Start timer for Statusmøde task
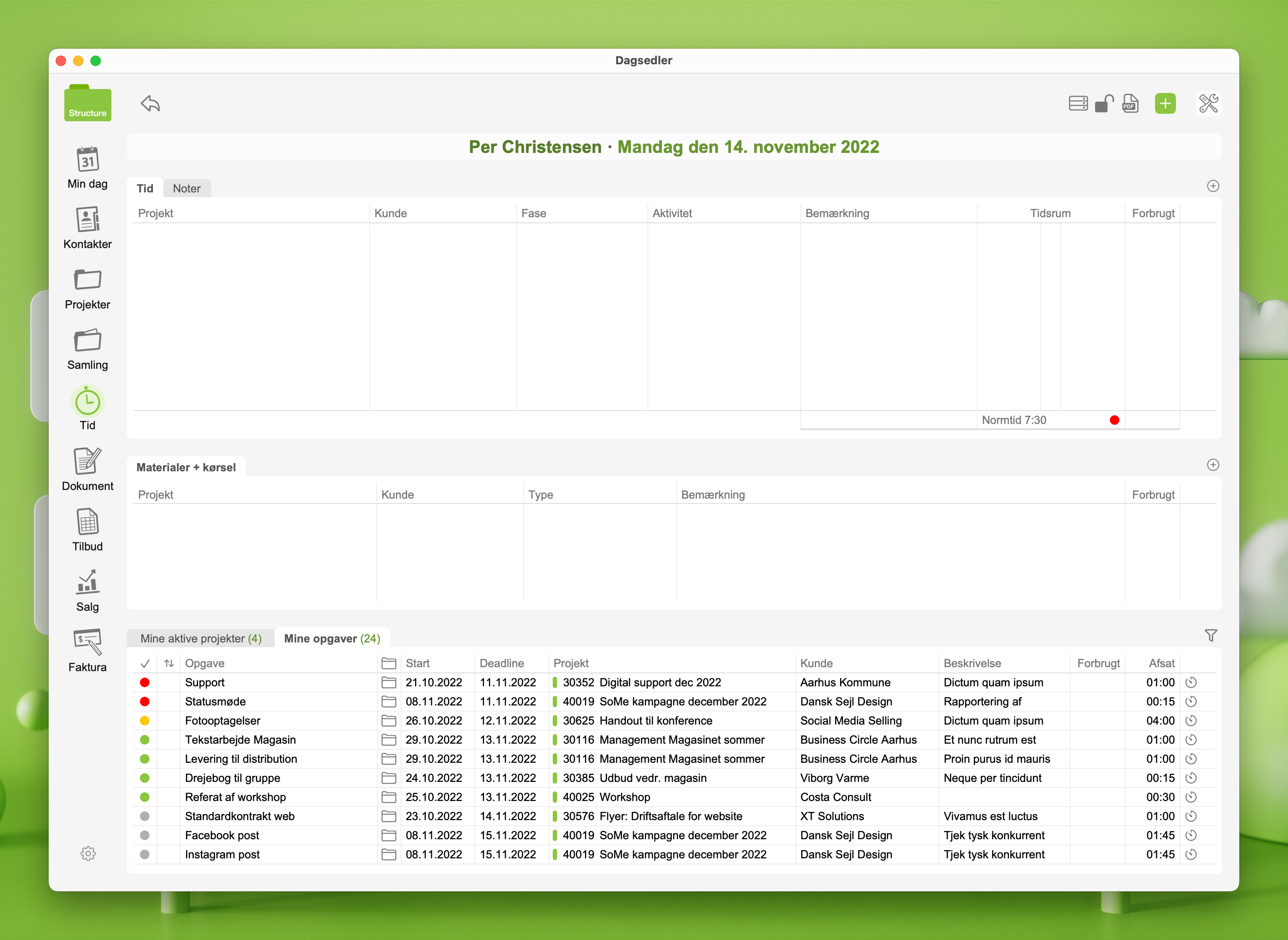Image resolution: width=1288 pixels, height=940 pixels. pos(1191,702)
